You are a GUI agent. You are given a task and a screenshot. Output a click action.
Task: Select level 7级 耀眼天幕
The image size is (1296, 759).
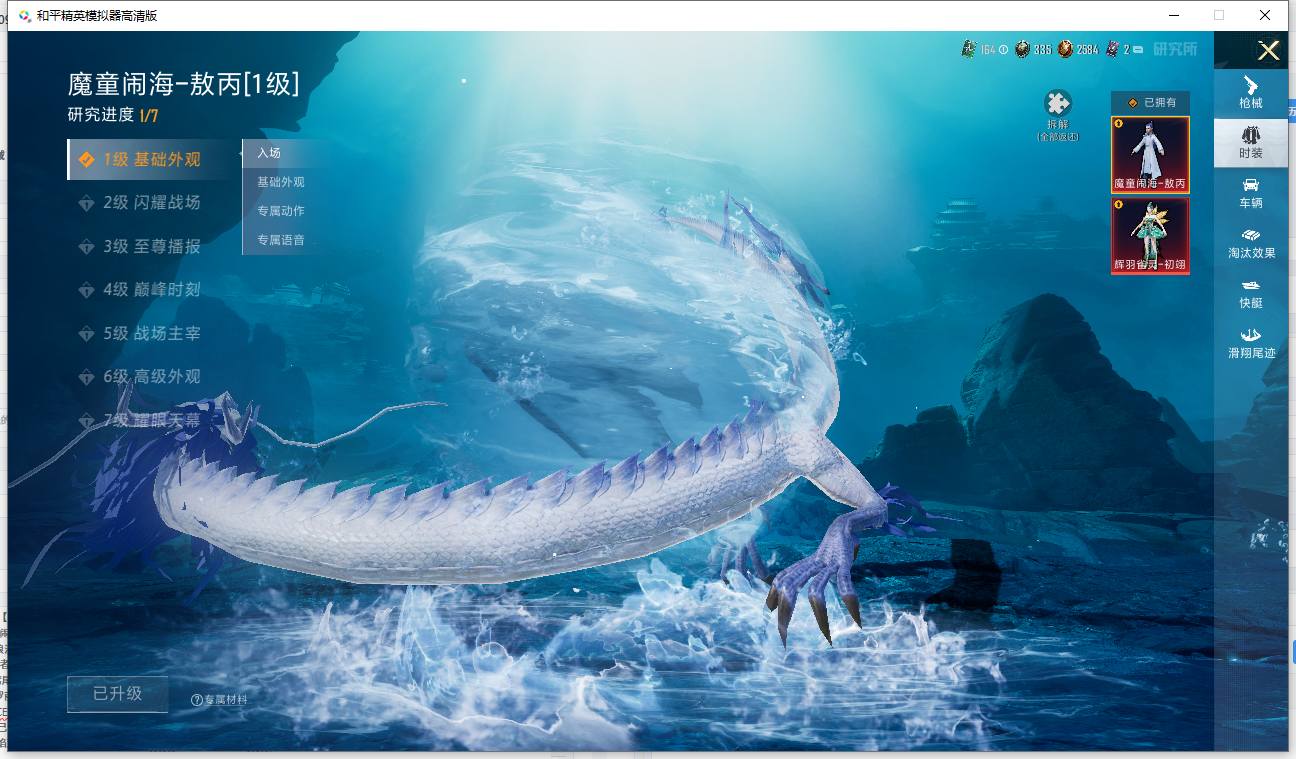(140, 420)
